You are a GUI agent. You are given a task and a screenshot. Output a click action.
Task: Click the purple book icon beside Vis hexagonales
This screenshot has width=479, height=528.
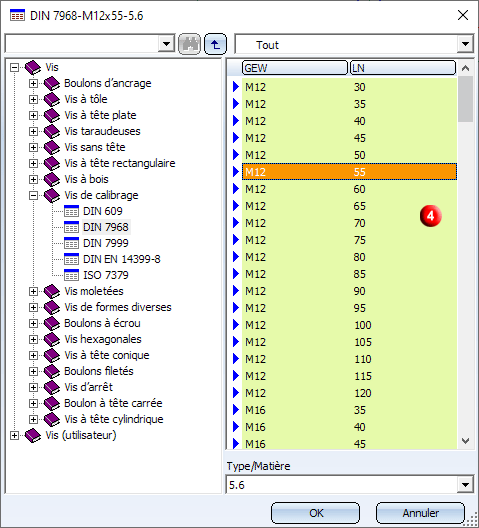click(x=52, y=339)
